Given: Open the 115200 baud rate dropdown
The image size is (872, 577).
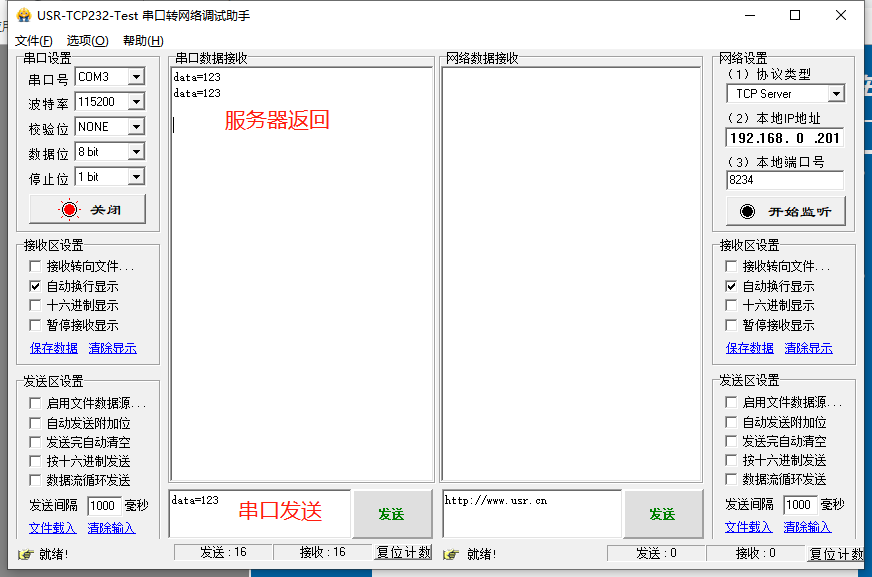Looking at the screenshot, I should tap(136, 102).
